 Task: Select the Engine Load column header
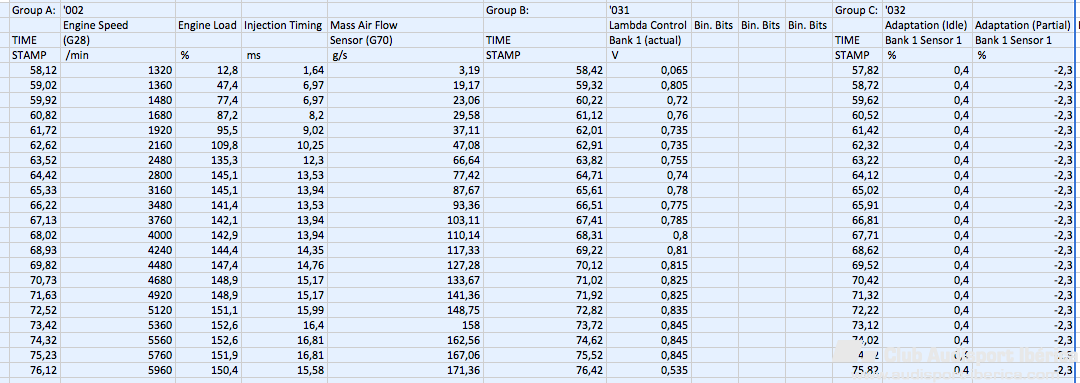coord(209,25)
